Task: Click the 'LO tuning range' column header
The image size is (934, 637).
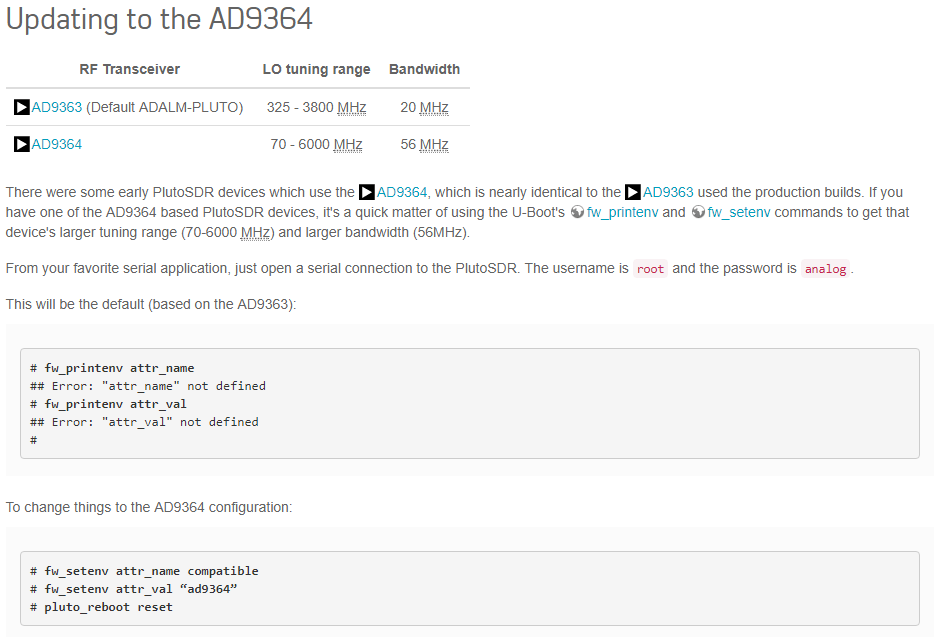Action: pos(316,69)
